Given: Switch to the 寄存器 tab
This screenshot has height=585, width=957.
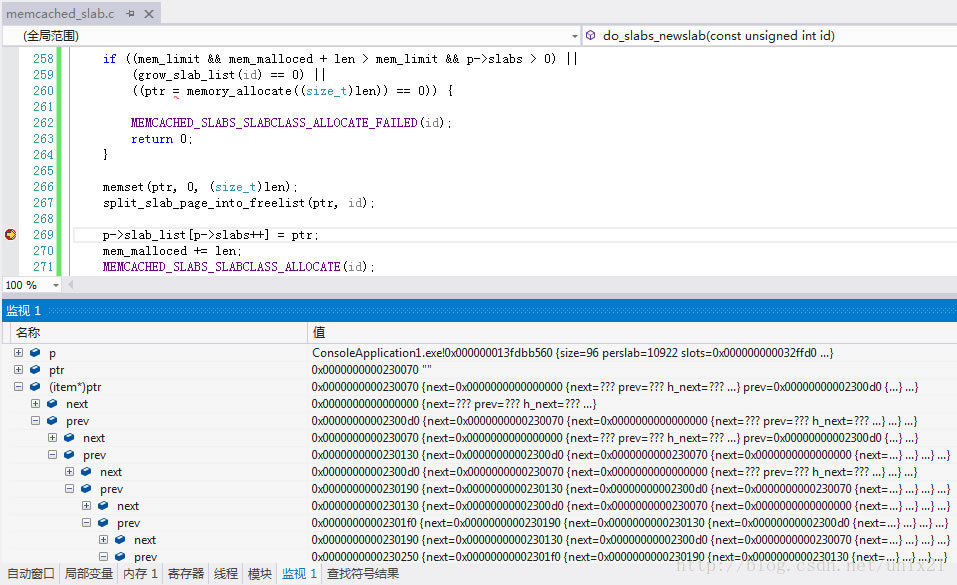Looking at the screenshot, I should click(186, 573).
